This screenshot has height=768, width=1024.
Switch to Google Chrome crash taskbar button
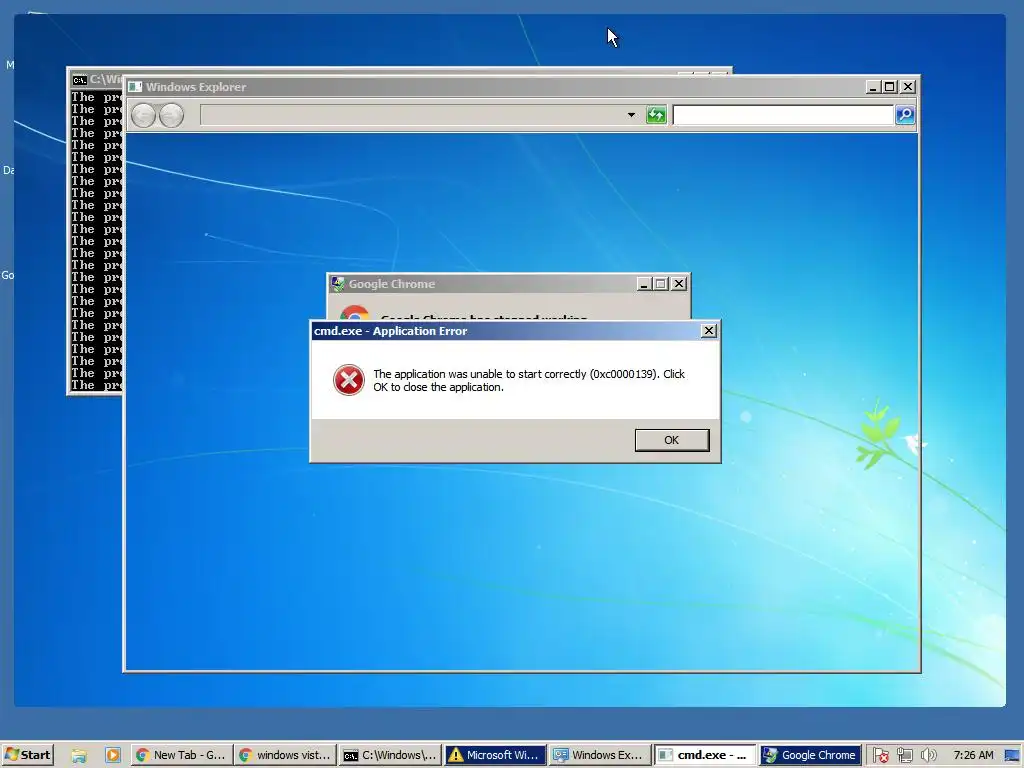(810, 755)
